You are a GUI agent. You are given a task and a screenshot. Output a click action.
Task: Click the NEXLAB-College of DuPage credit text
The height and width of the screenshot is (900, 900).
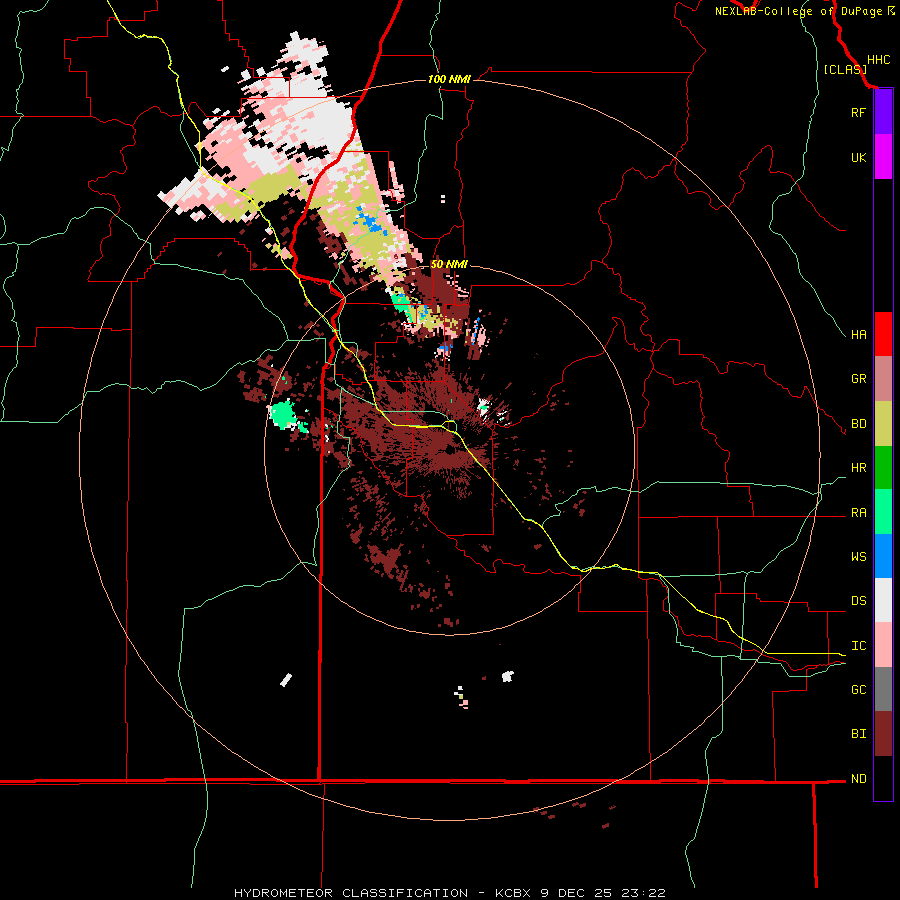coord(800,11)
